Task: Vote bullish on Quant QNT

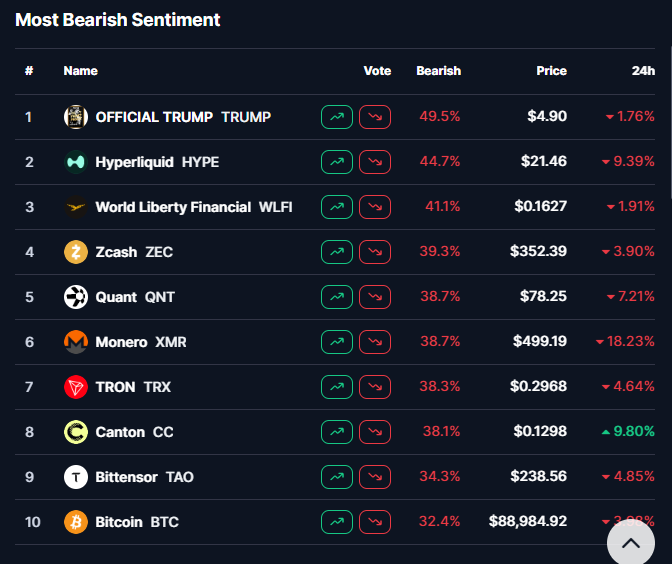Action: click(337, 297)
